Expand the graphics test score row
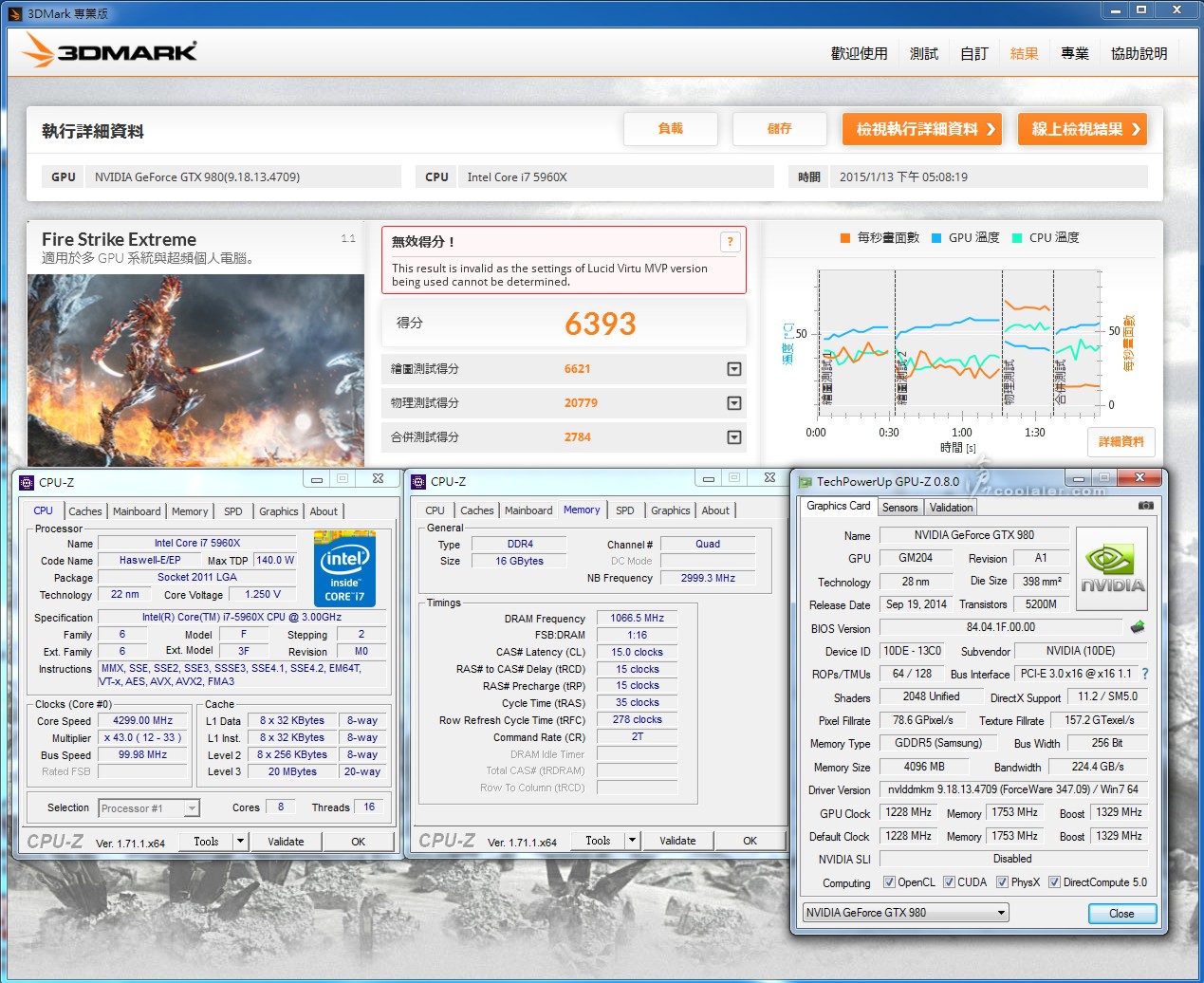 coord(734,369)
